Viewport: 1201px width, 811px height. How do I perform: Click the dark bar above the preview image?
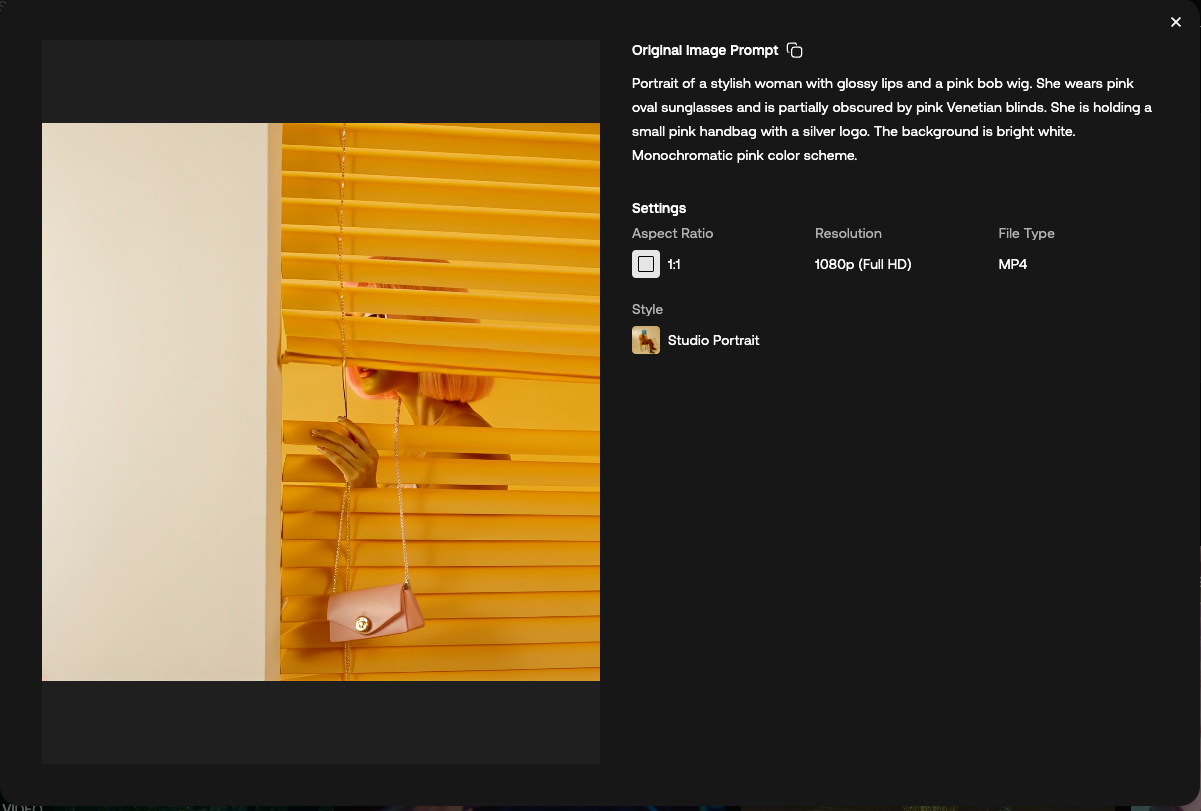point(320,81)
